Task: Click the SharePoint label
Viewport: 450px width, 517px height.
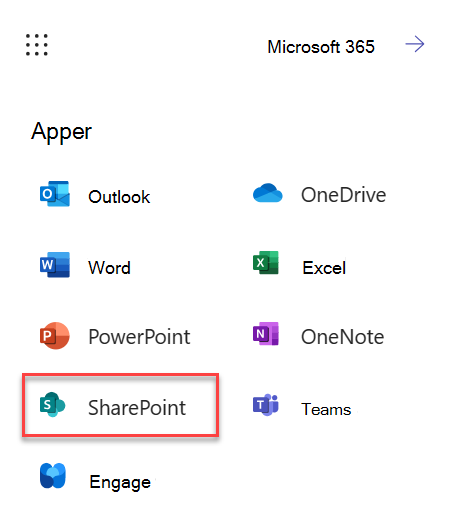Action: (x=137, y=408)
